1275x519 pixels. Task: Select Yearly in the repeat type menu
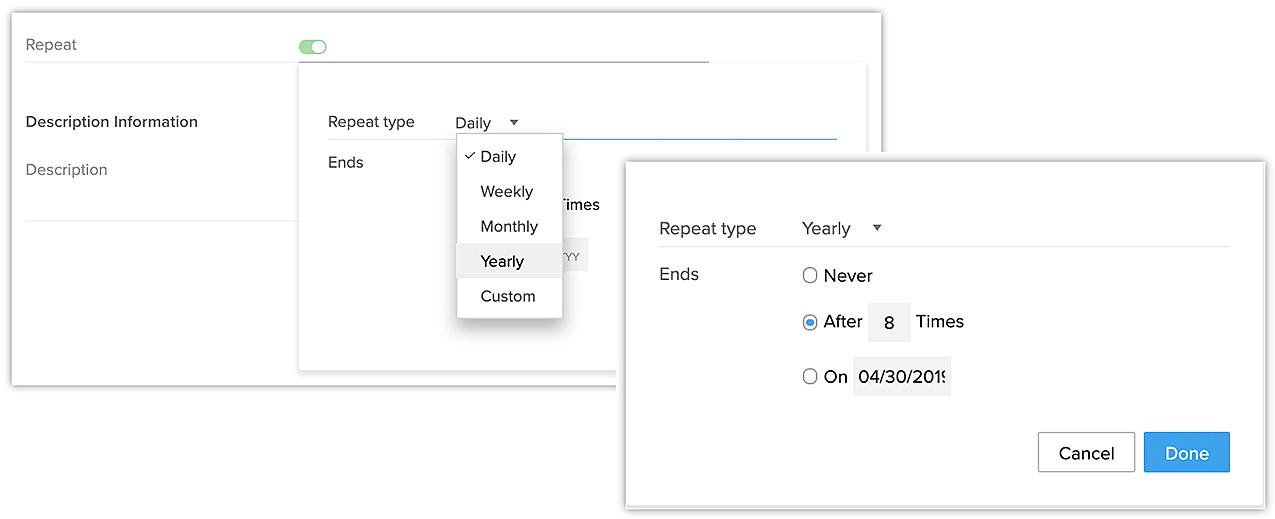pyautogui.click(x=502, y=262)
